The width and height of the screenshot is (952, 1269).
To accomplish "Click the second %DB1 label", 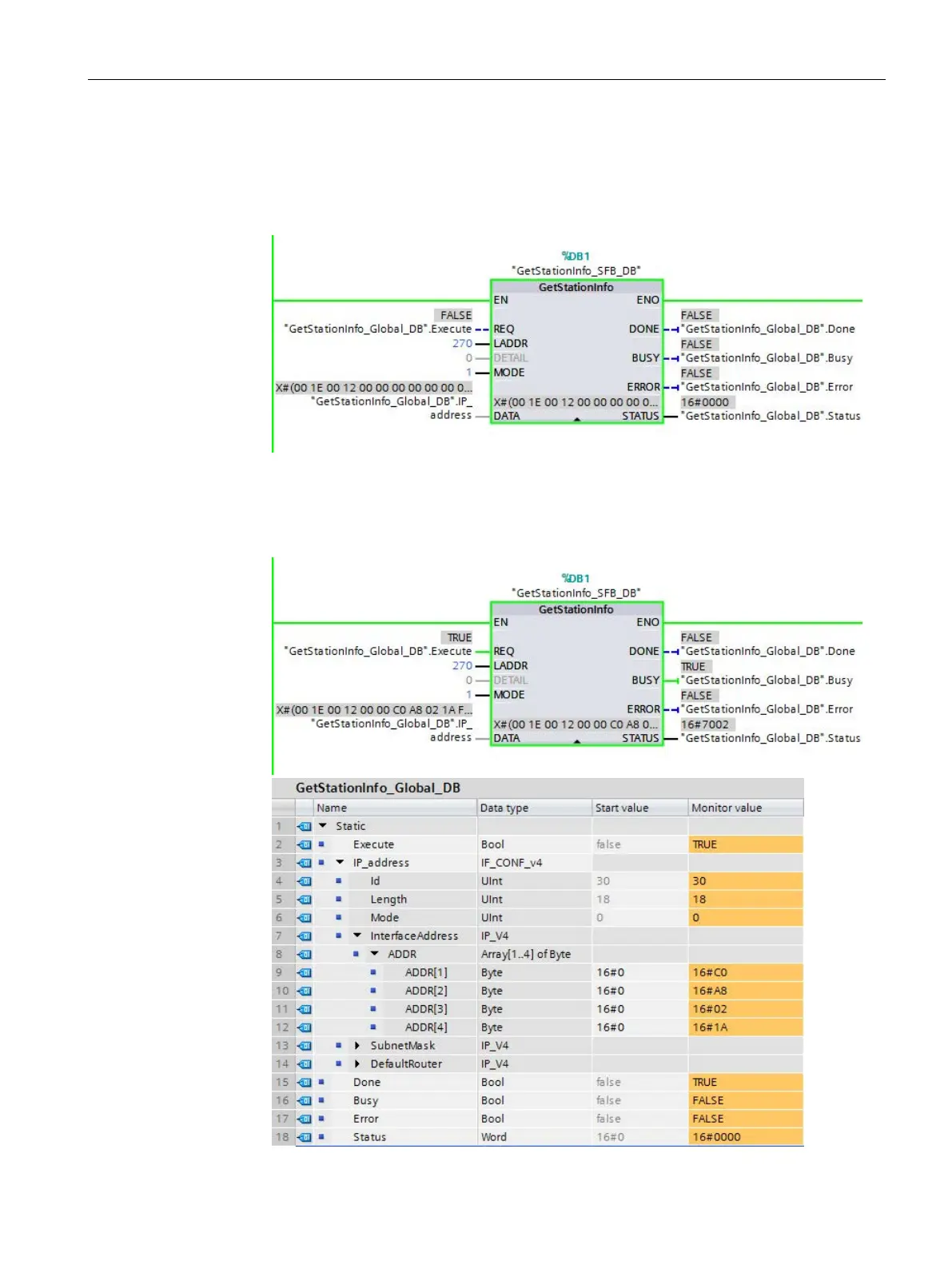I will [x=576, y=578].
